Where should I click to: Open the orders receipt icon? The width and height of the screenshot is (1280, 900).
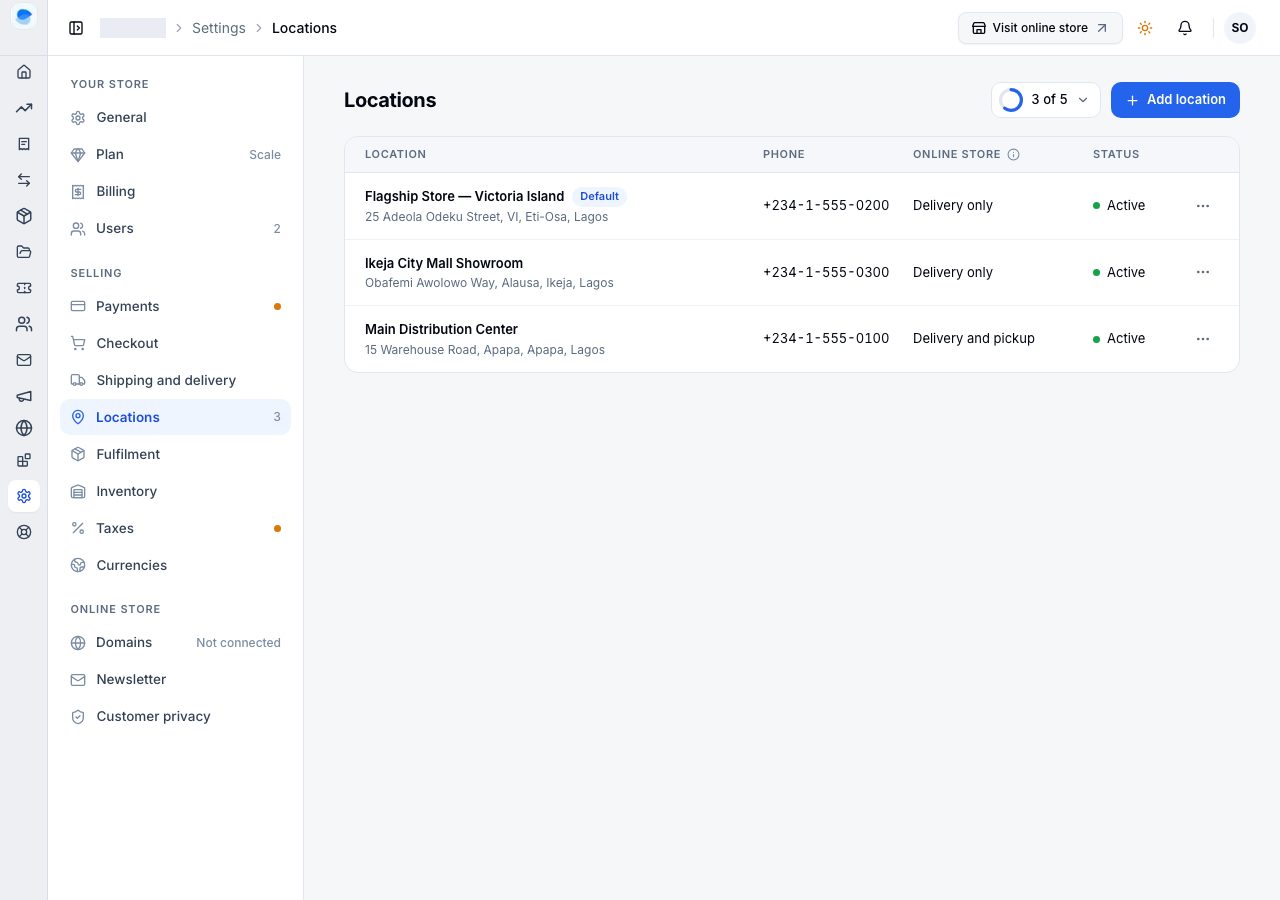24,144
